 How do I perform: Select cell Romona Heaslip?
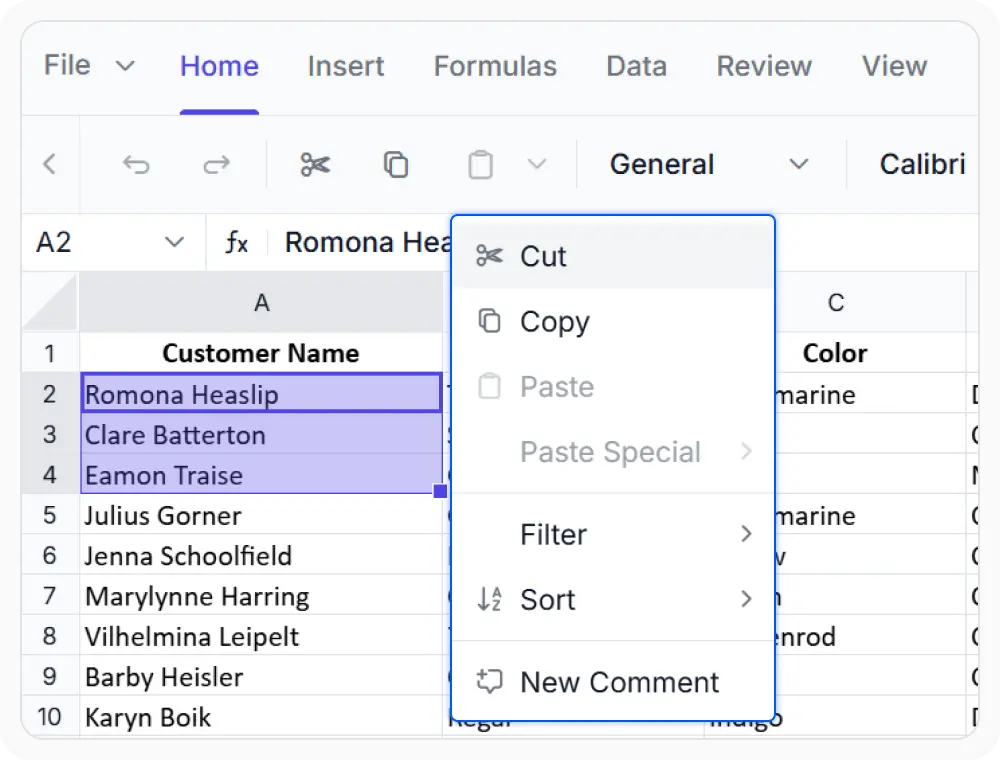pos(261,393)
